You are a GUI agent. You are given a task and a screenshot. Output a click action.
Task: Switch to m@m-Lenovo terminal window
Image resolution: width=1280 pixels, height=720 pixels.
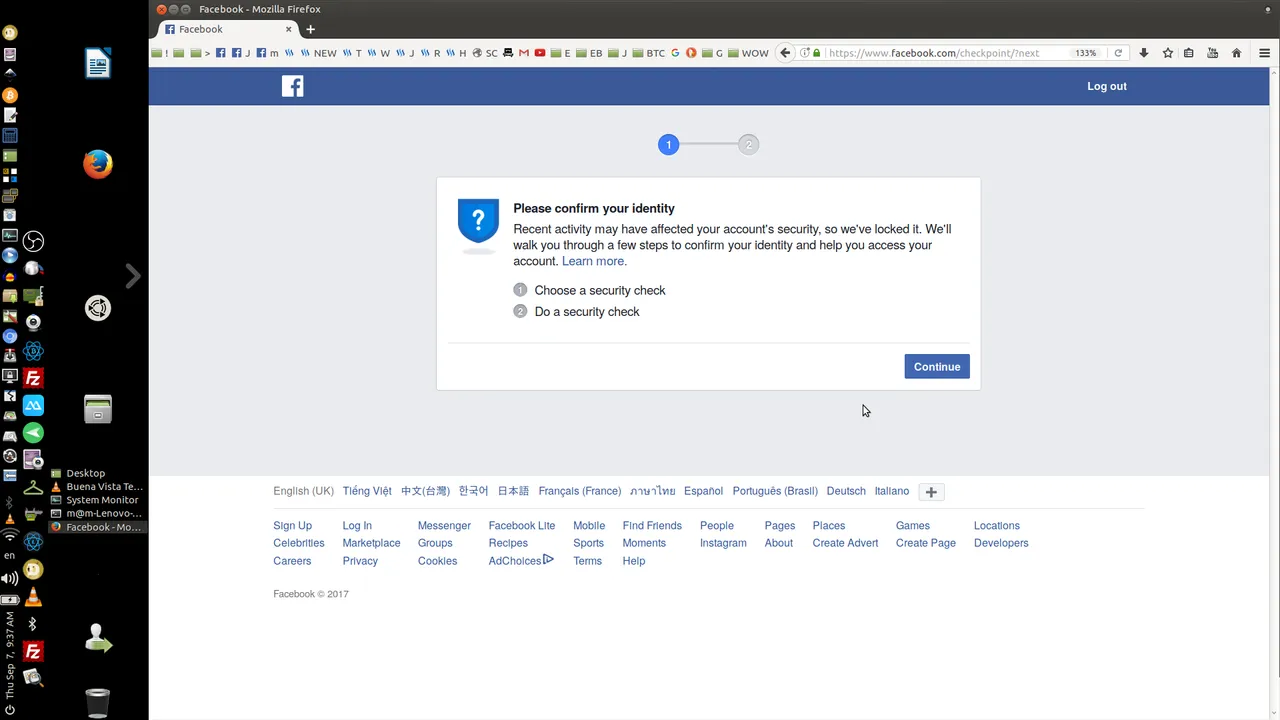96,513
